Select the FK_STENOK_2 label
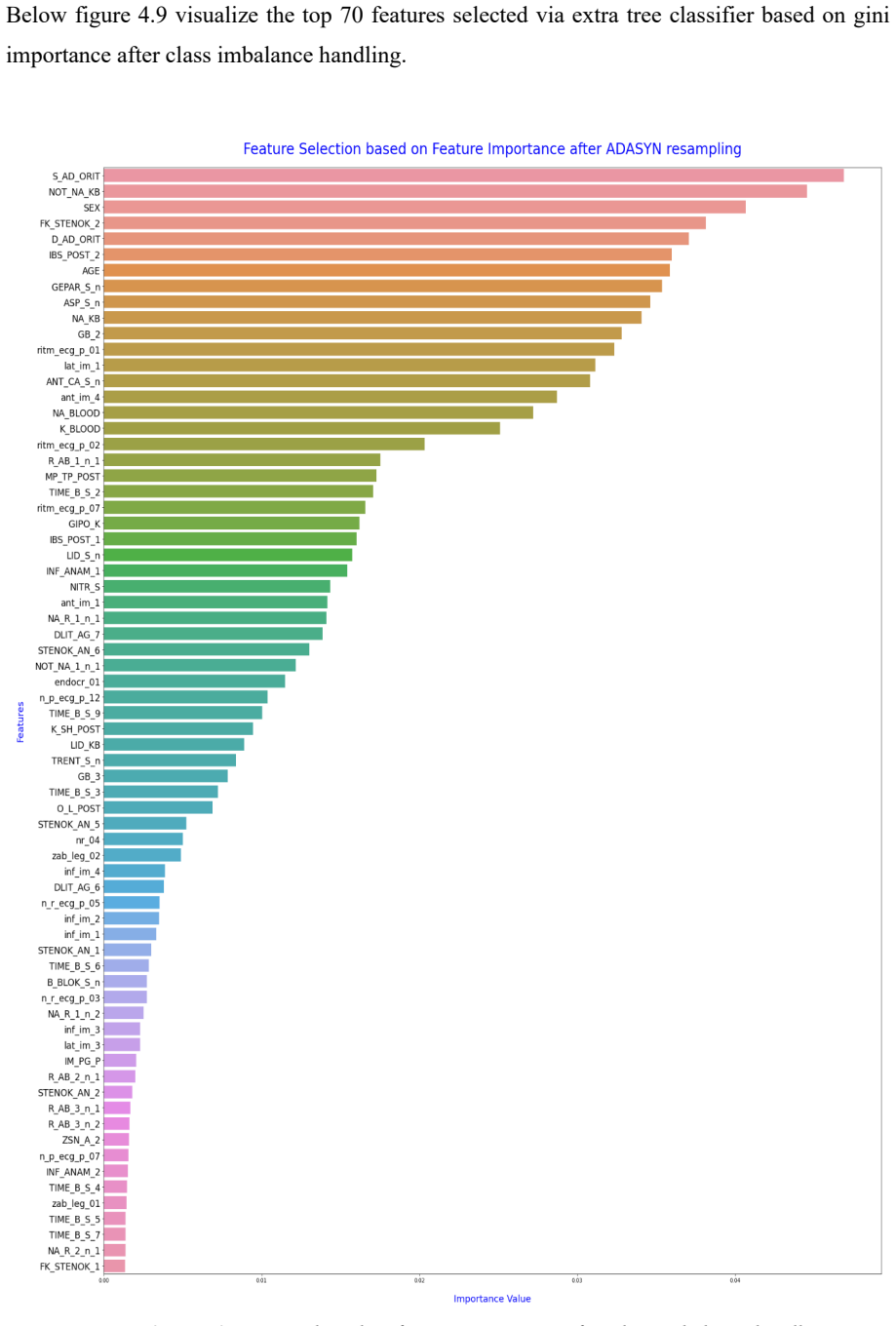 point(69,223)
